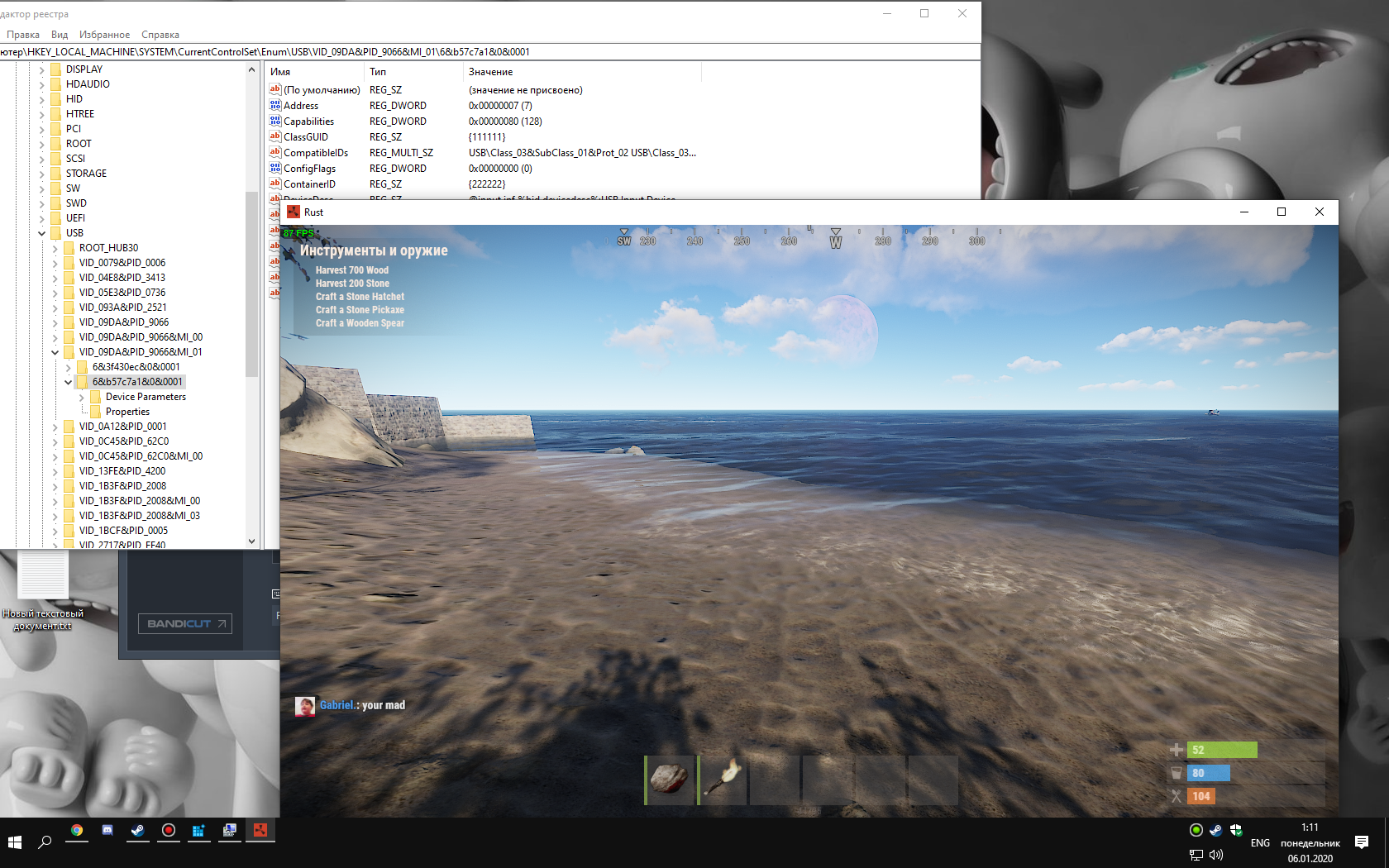The height and width of the screenshot is (868, 1389).
Task: Open Discord from the taskbar
Action: [107, 830]
